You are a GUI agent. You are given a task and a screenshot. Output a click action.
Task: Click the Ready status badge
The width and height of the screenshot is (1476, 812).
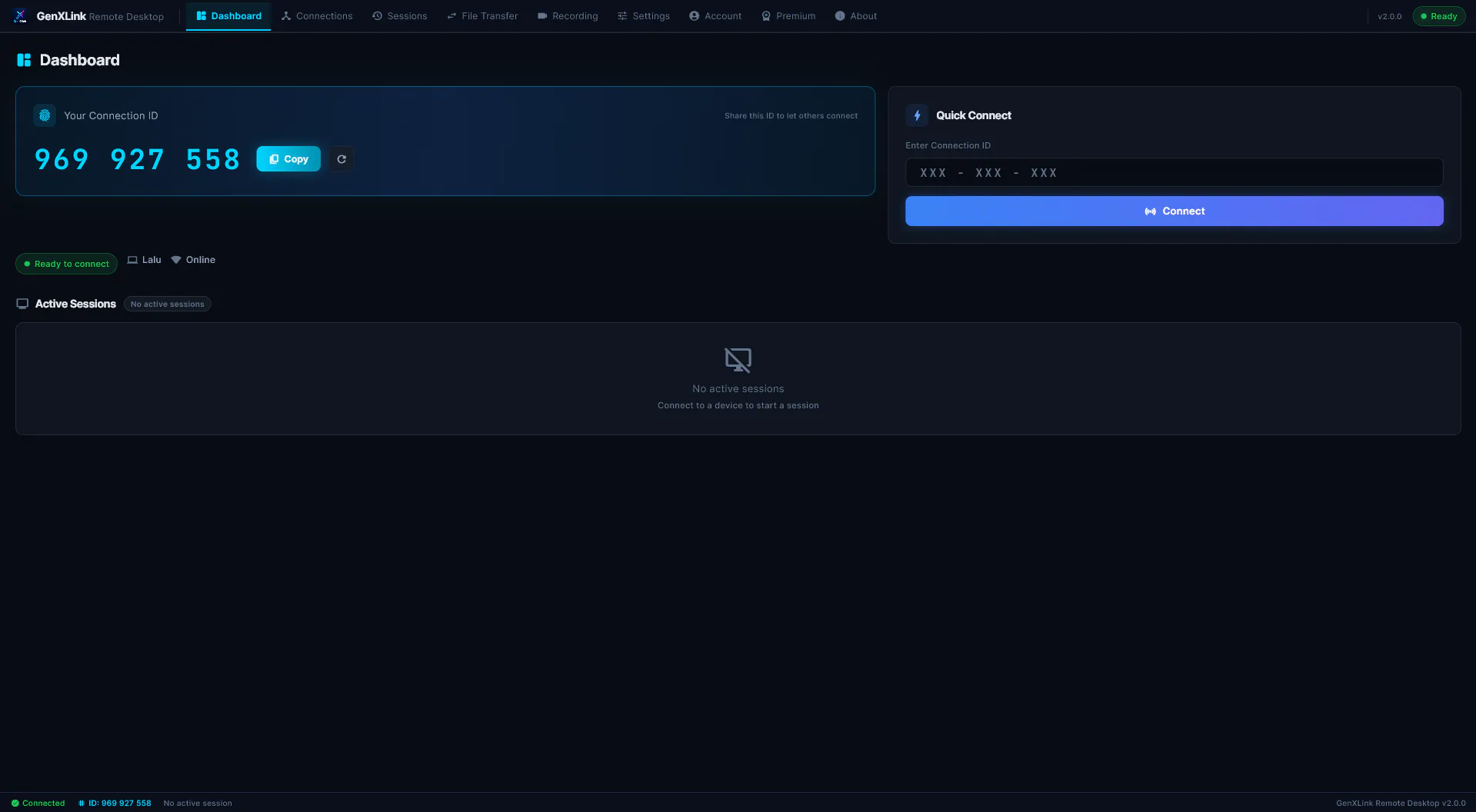click(1439, 16)
